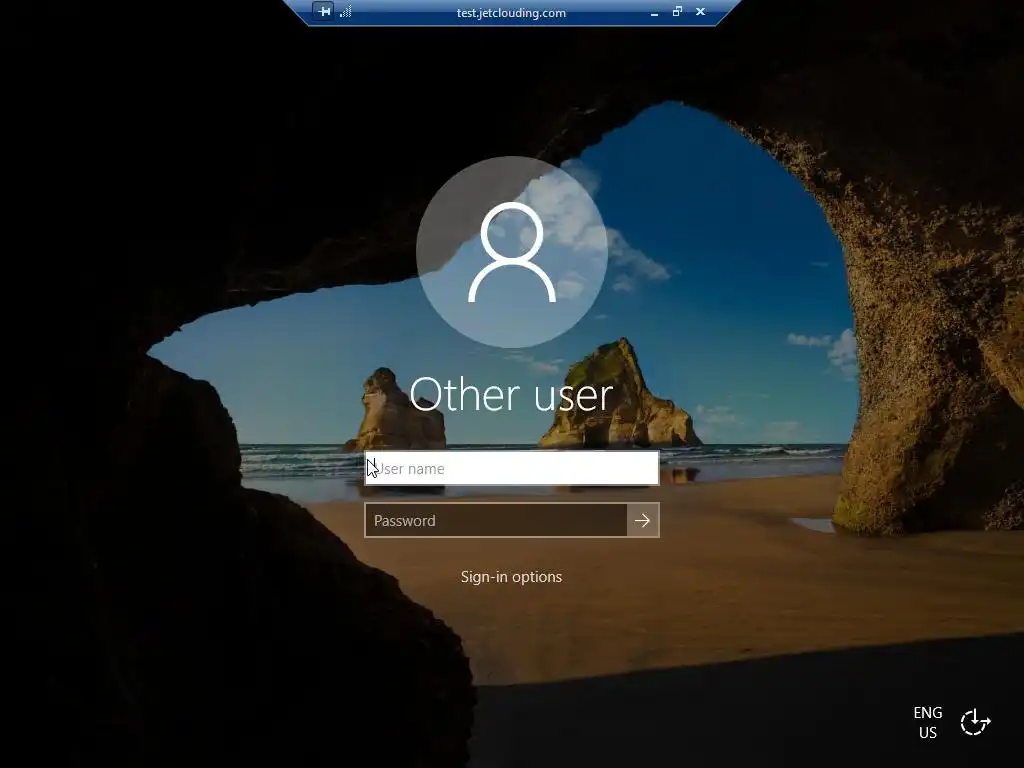The height and width of the screenshot is (768, 1024).
Task: Open Sign-in options
Action: pyautogui.click(x=511, y=577)
